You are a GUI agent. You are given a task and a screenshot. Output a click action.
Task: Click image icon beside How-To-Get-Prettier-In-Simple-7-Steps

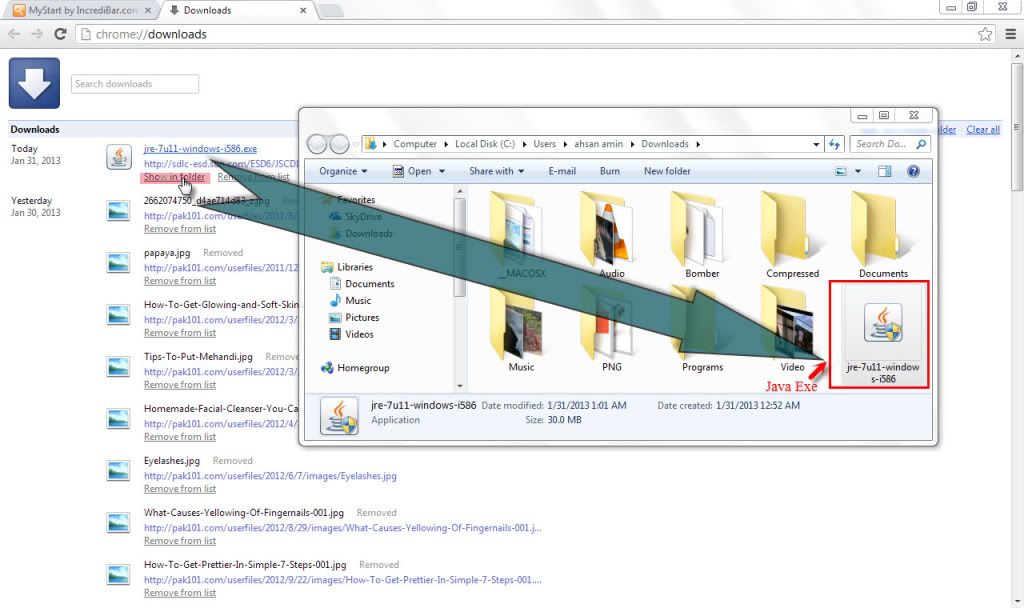118,575
